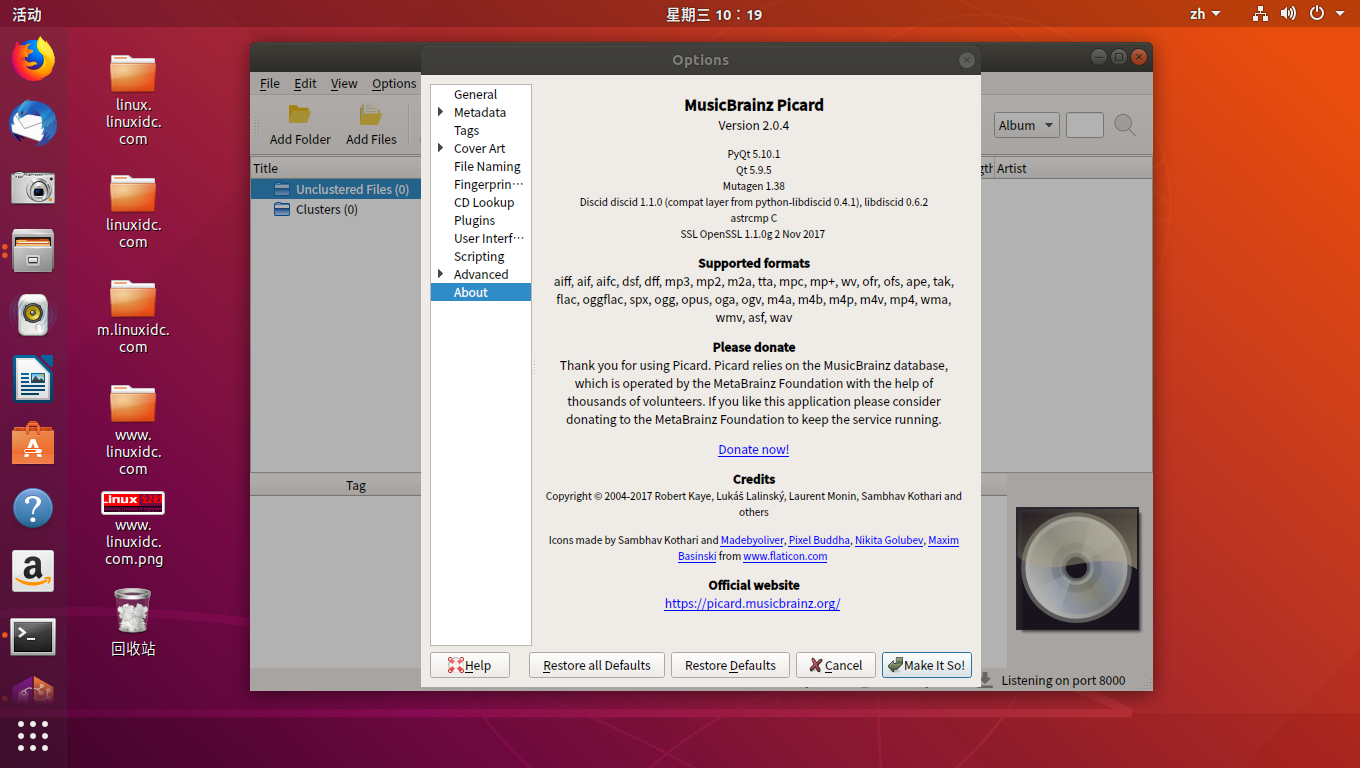Launch Thunderbird mail from the dock
Image resolution: width=1360 pixels, height=768 pixels.
33,124
